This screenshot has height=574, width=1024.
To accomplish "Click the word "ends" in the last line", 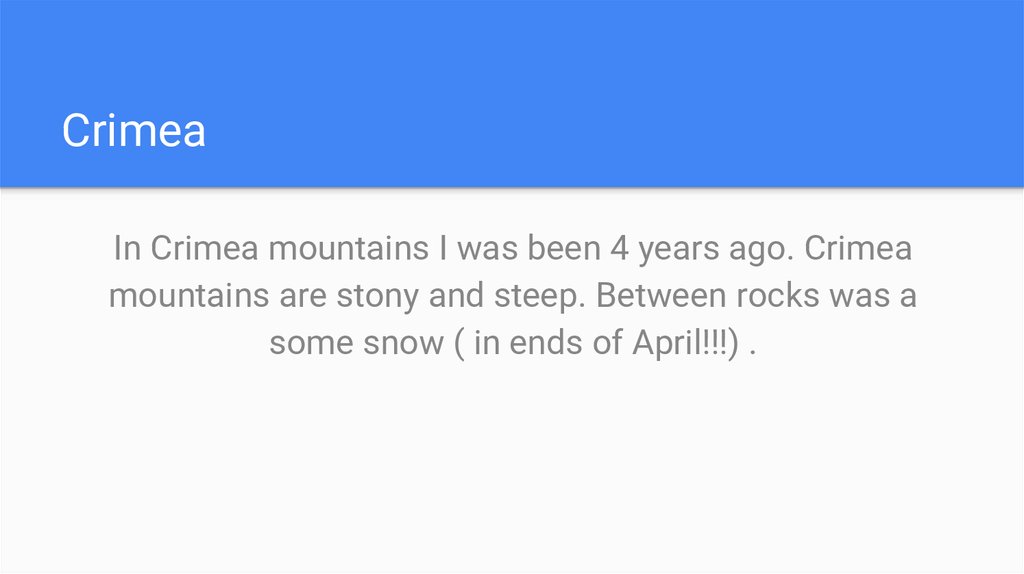I will click(x=545, y=344).
